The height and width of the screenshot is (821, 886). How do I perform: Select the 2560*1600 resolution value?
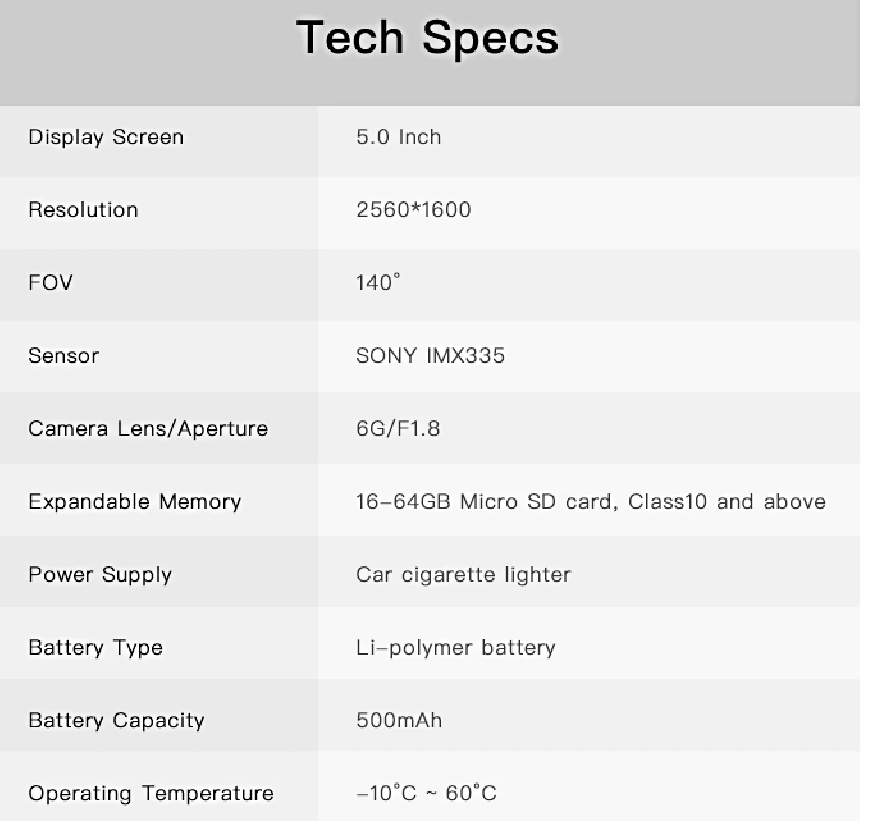413,210
